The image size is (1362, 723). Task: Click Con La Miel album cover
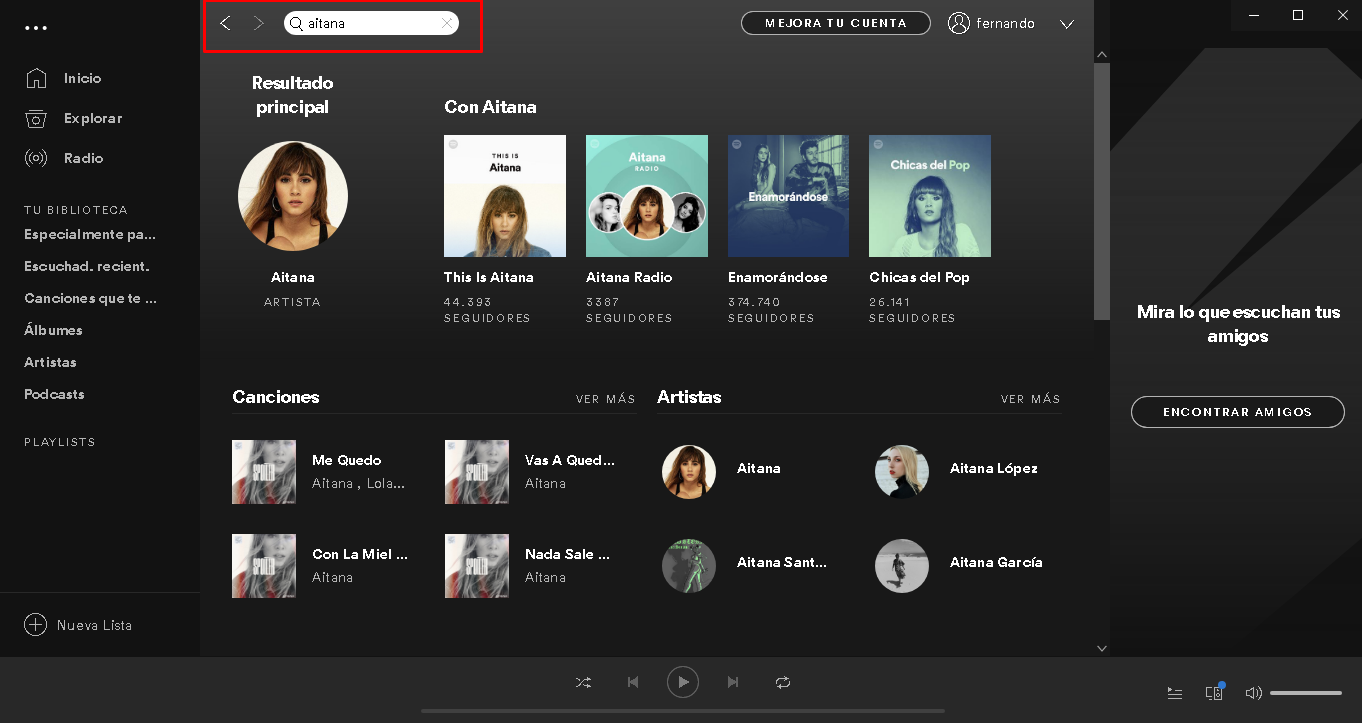tap(264, 566)
